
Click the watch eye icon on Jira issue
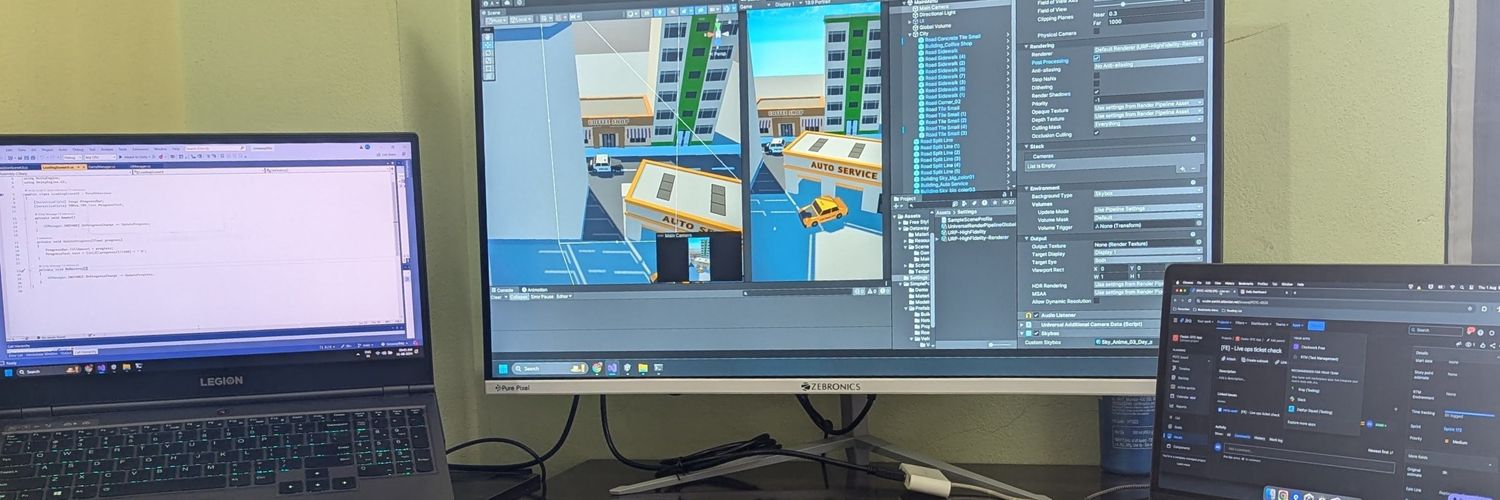point(1469,344)
